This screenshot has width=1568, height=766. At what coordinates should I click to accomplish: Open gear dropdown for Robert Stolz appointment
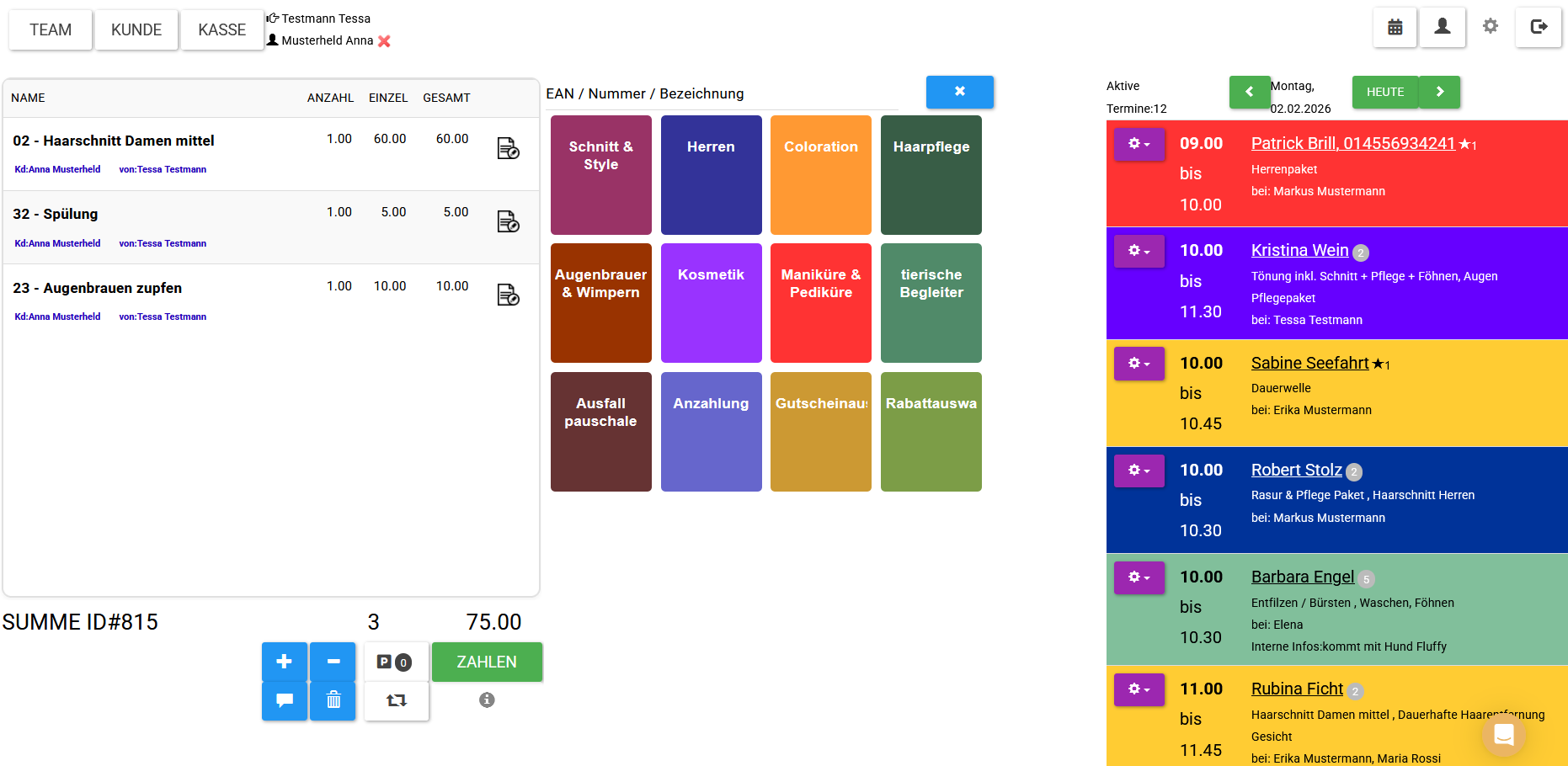1139,471
